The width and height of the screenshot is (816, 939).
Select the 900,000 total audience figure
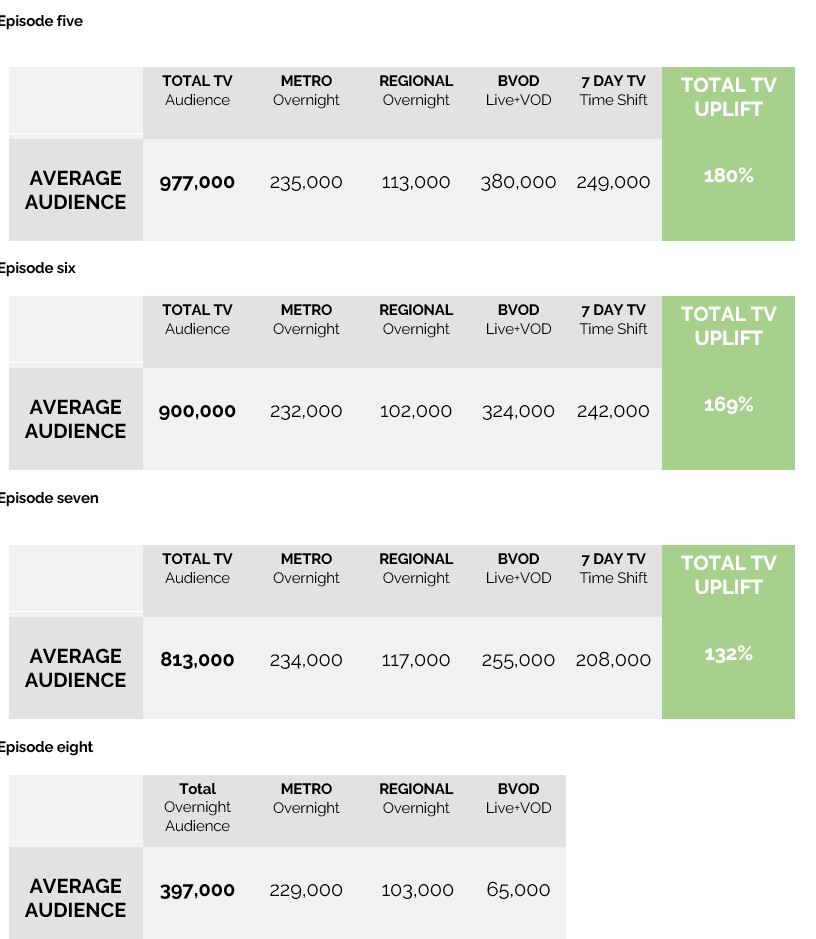coord(197,411)
